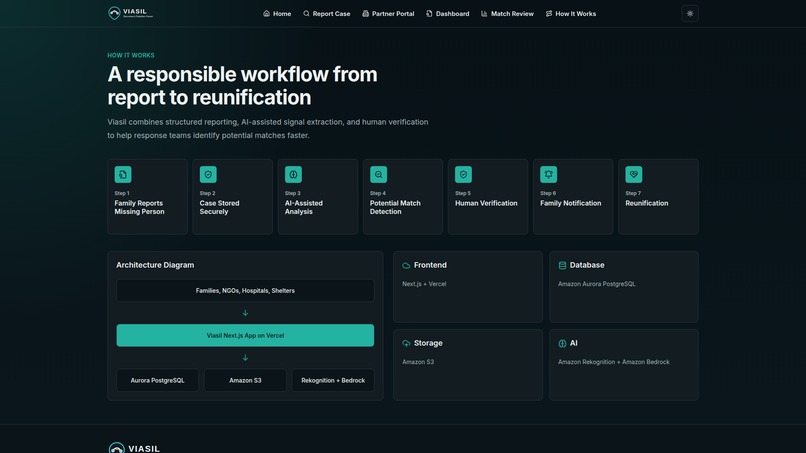Click the 'HOW IT WORKS' section label
Viewport: 806px width, 453px height.
pyautogui.click(x=131, y=55)
